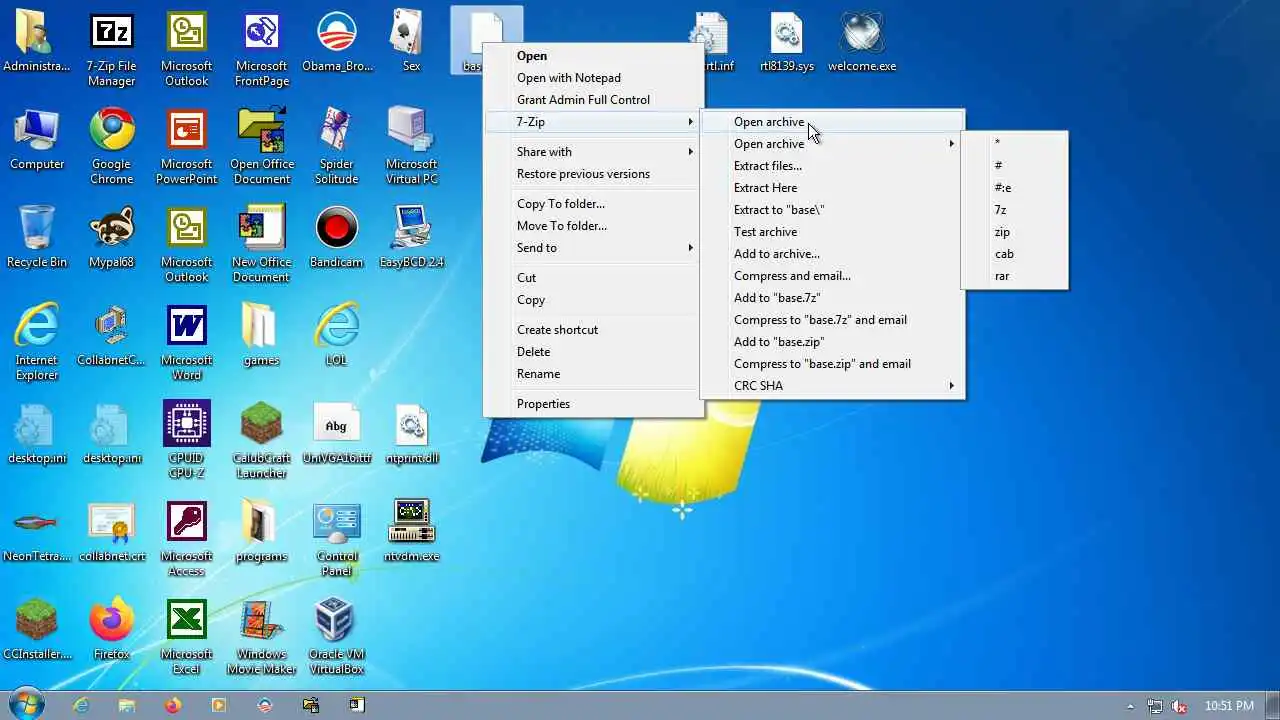Screen dimensions: 1280x720
Task: Choose Extract files... in 7-Zip submenu
Action: [x=833, y=166]
